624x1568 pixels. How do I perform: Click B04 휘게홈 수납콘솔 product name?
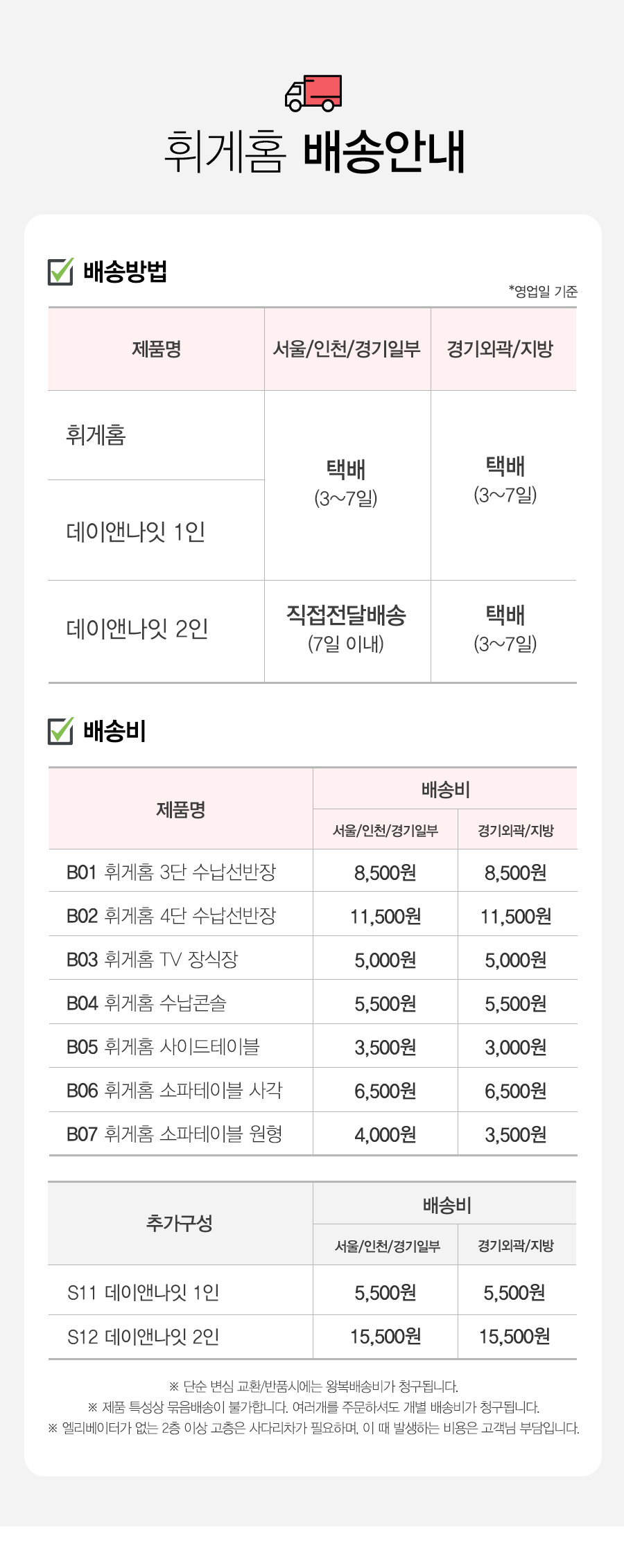tap(146, 1003)
